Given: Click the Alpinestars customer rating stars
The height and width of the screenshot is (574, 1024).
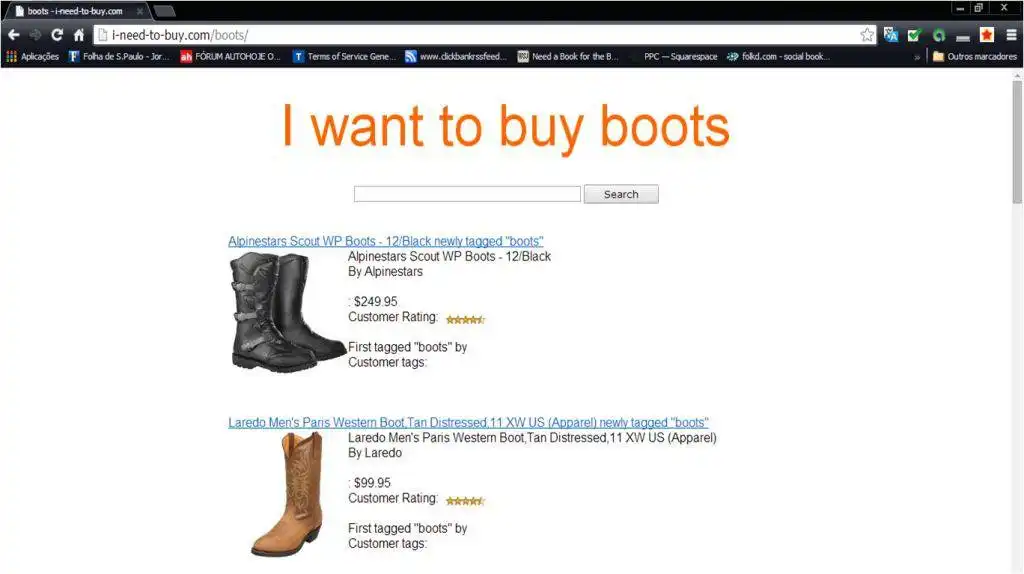Looking at the screenshot, I should click(465, 319).
